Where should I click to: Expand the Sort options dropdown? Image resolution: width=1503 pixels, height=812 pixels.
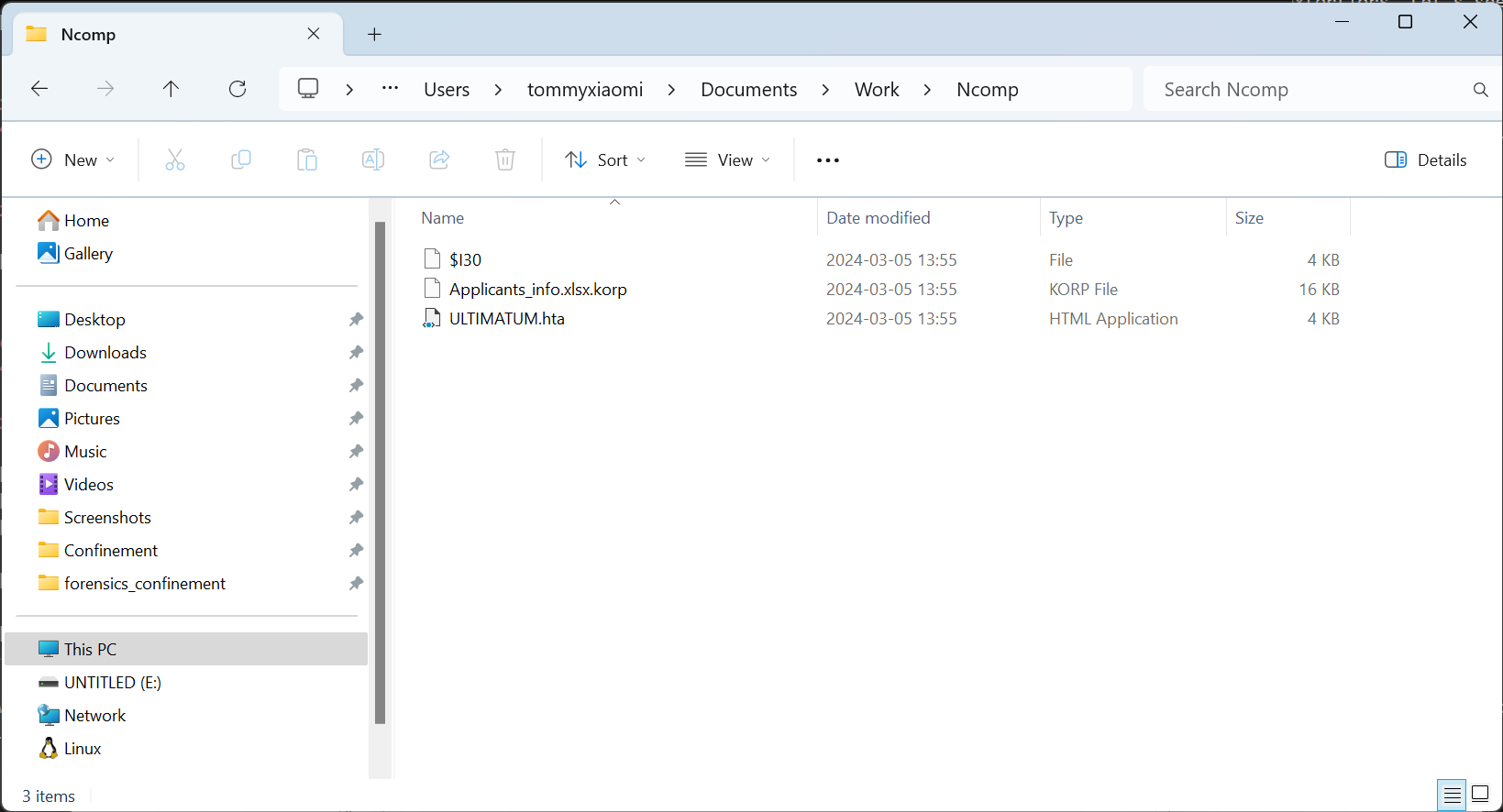(x=605, y=160)
